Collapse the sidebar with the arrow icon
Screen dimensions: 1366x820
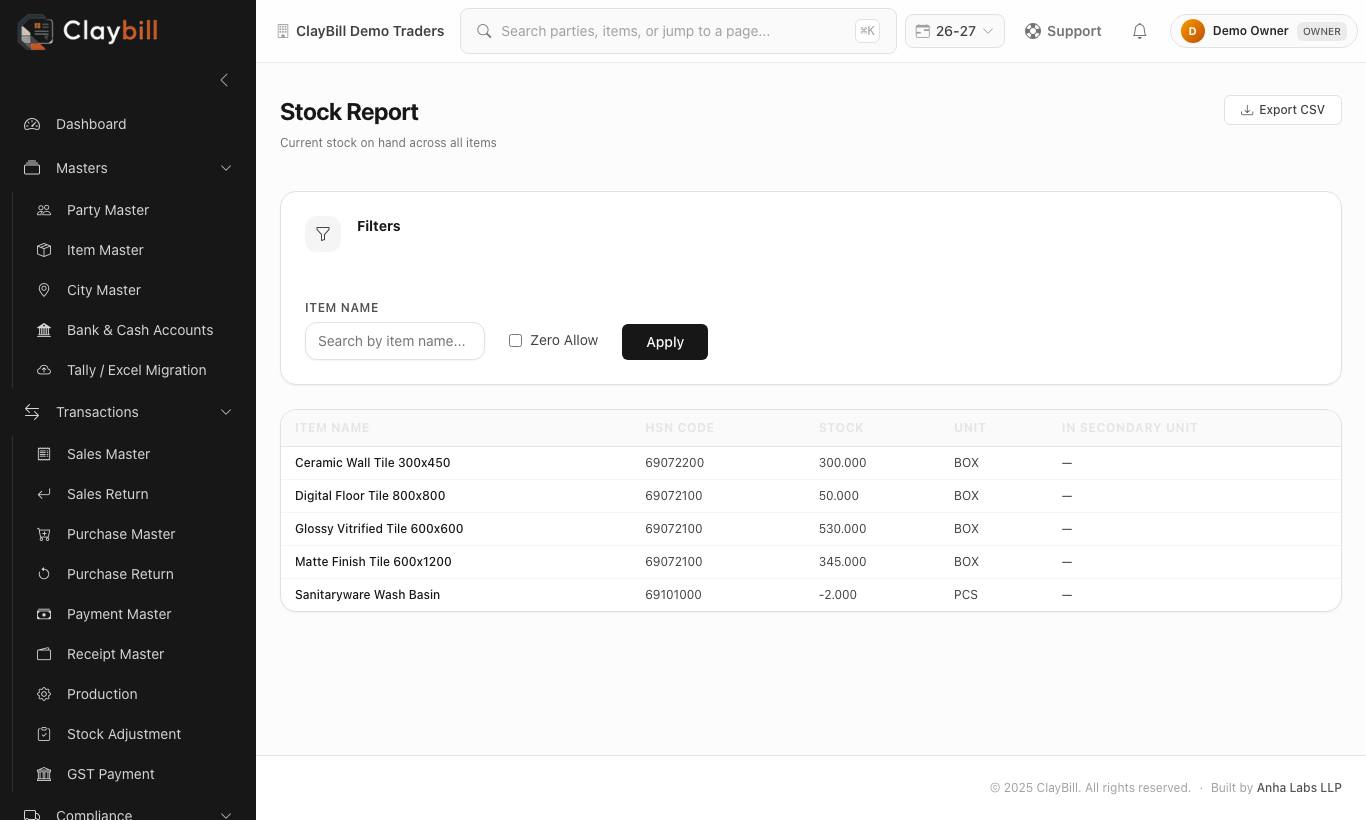coord(224,80)
